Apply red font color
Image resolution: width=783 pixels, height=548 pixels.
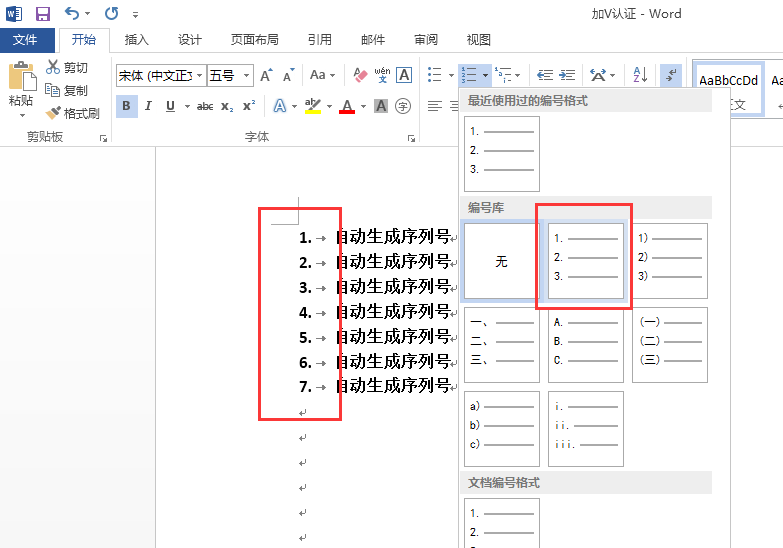pyautogui.click(x=347, y=106)
